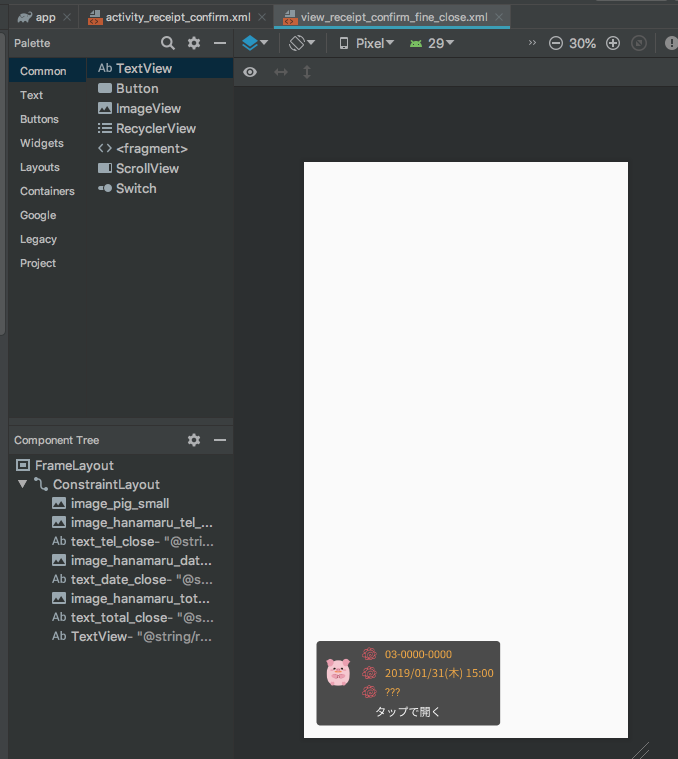Click the pig image in preview

pyautogui.click(x=338, y=672)
